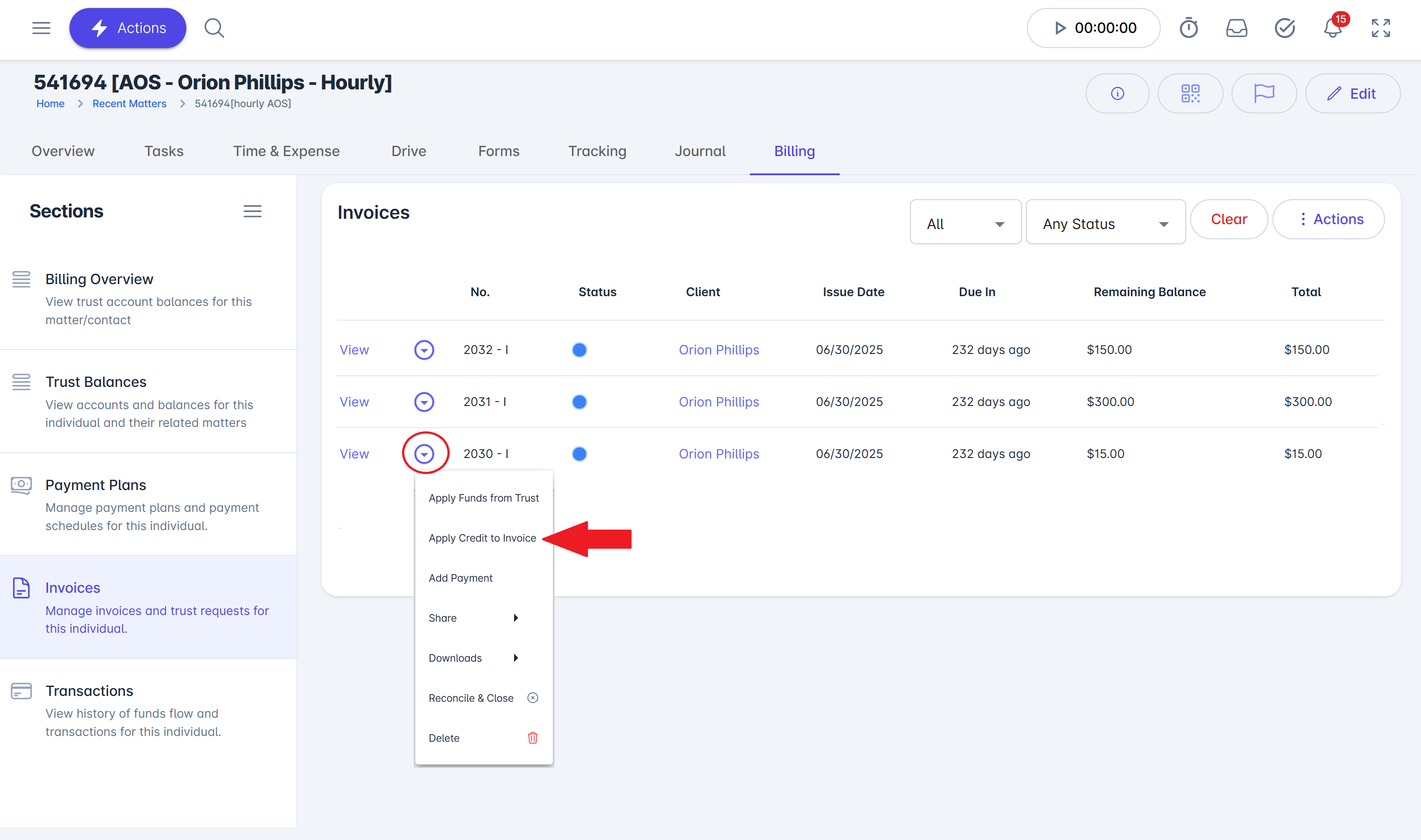Toggle fullscreen expand icon

1381,28
